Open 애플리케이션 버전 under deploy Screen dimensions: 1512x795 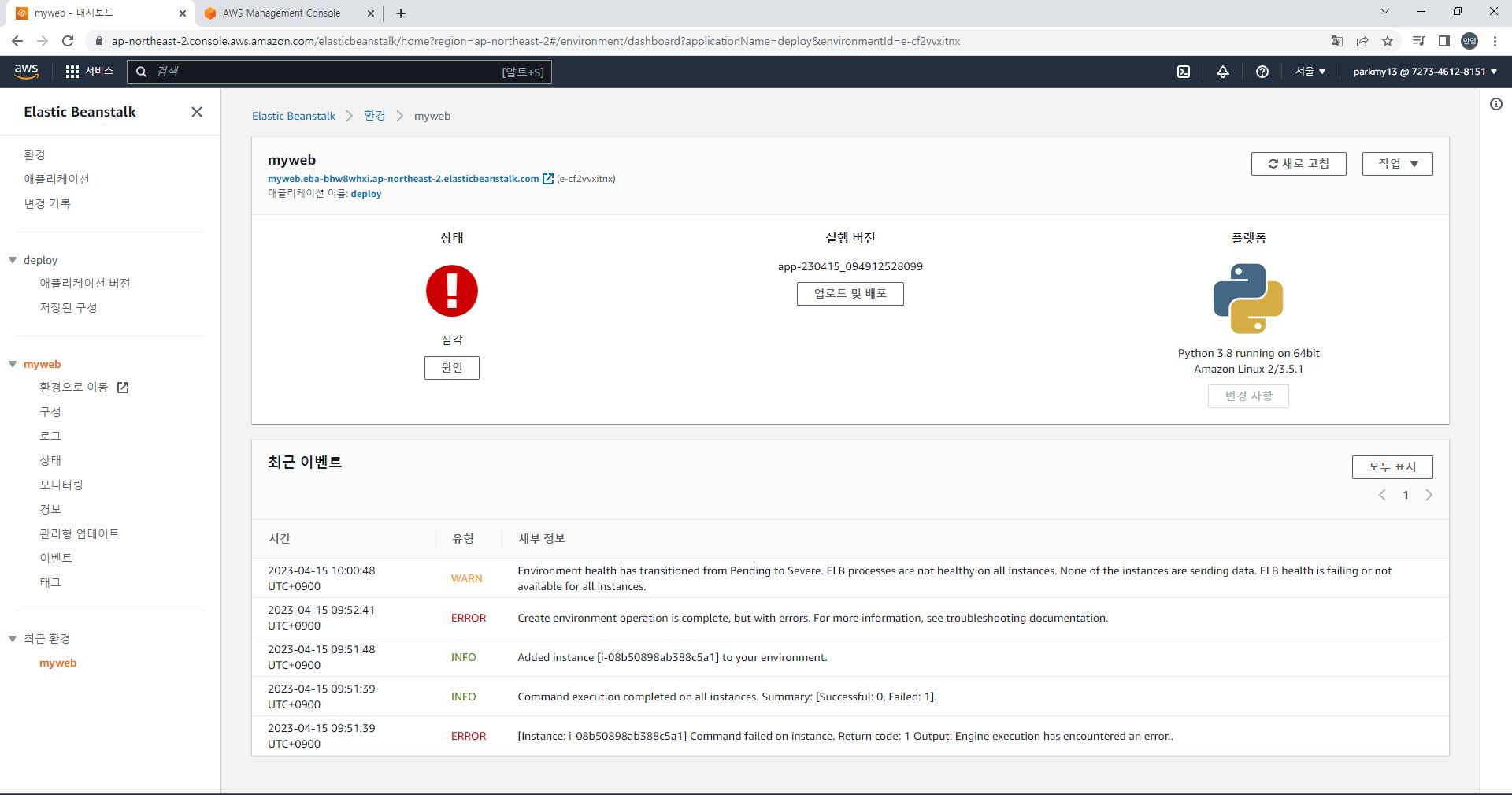pos(85,283)
